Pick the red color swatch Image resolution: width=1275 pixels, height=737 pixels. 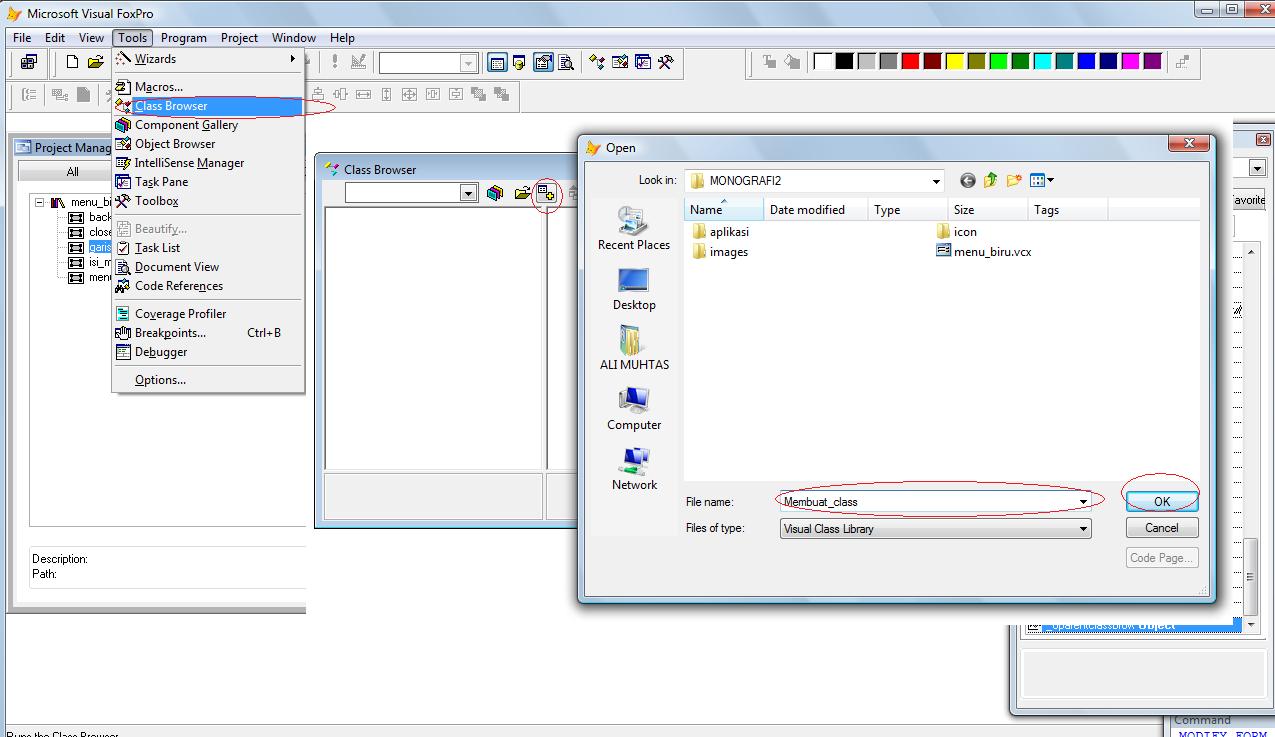910,62
